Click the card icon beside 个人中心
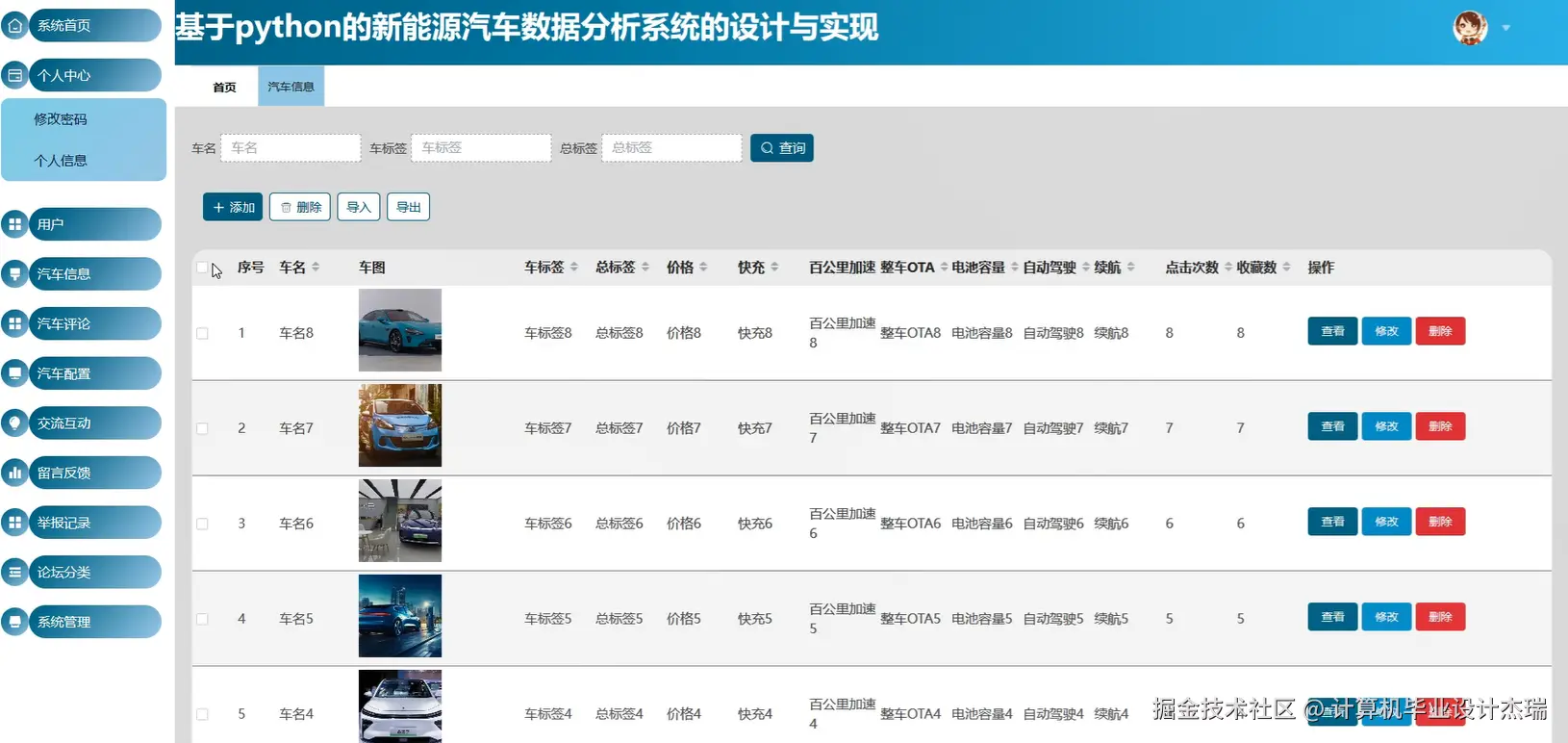Image resolution: width=1568 pixels, height=743 pixels. (x=14, y=75)
